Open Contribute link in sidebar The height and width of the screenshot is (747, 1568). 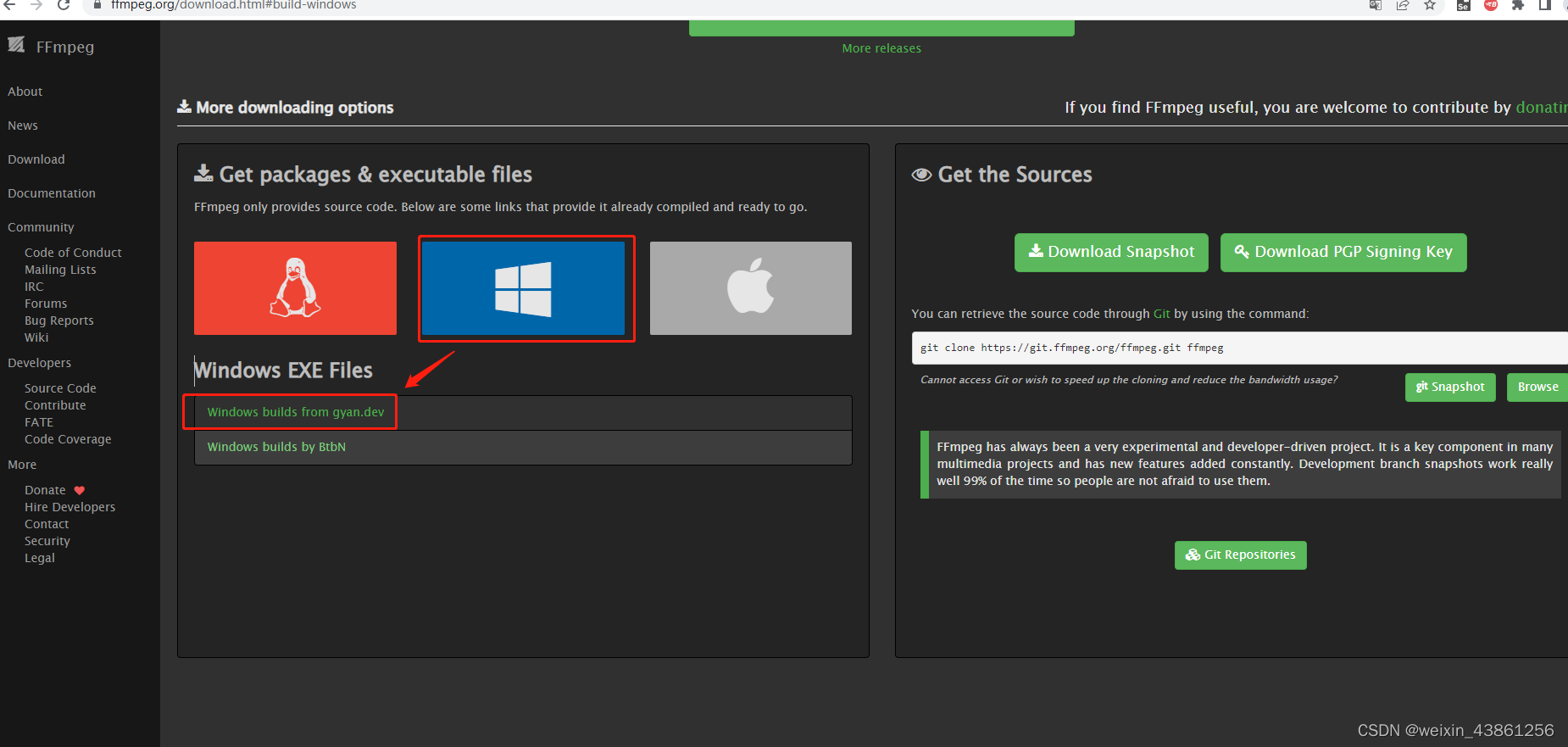tap(55, 405)
